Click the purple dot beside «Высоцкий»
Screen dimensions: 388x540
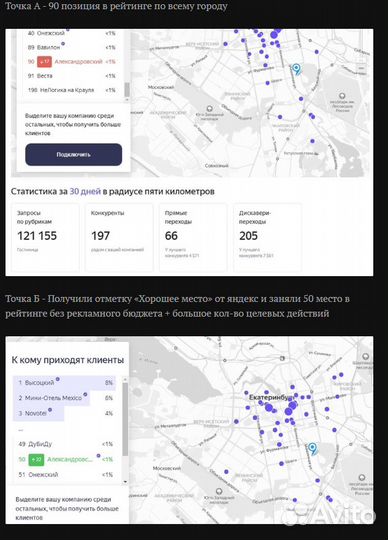click(57, 379)
